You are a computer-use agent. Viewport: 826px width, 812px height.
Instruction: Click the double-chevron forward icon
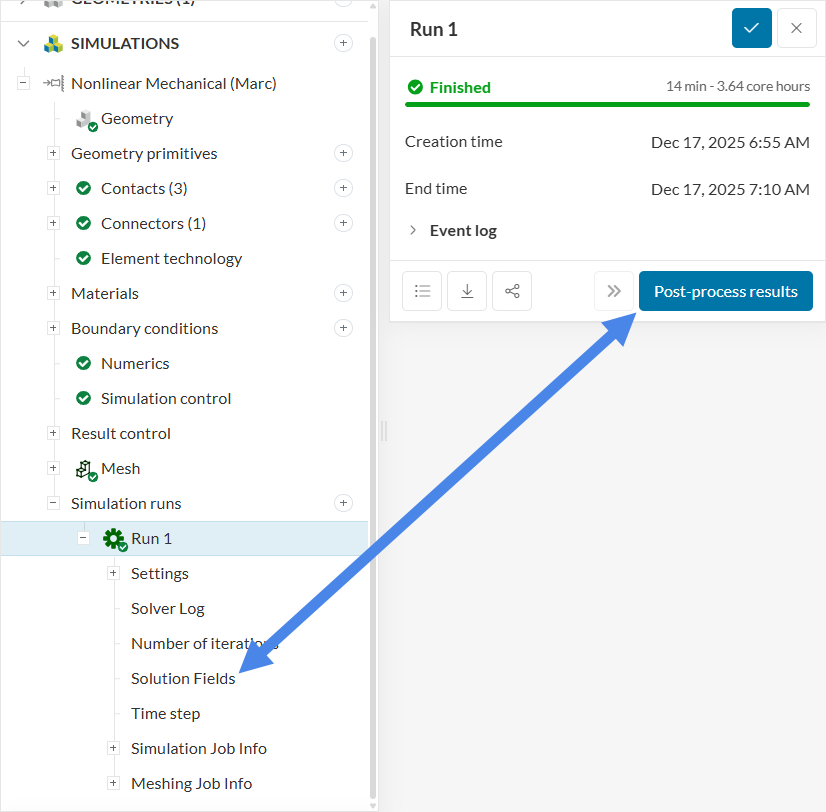[x=614, y=291]
